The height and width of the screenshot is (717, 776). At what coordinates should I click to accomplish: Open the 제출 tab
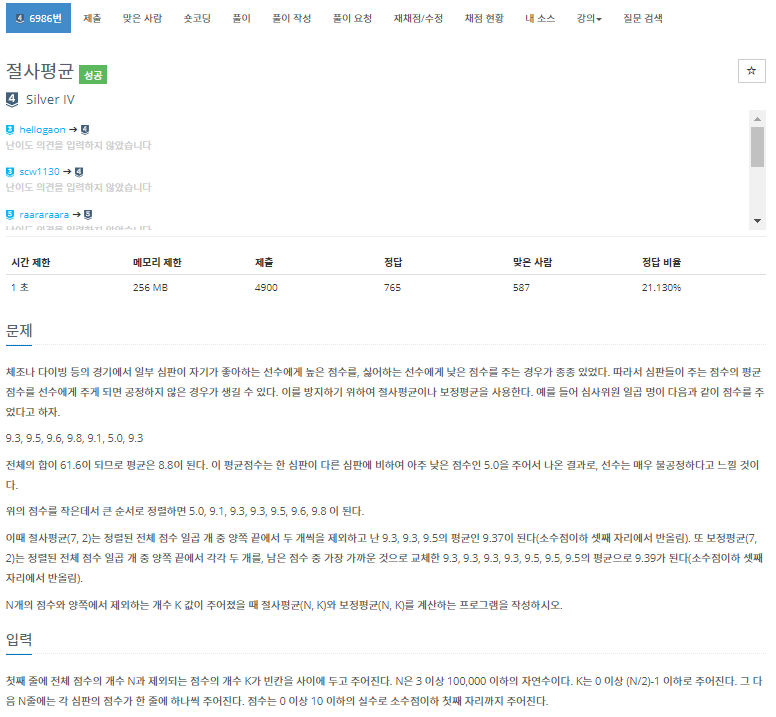coord(92,18)
